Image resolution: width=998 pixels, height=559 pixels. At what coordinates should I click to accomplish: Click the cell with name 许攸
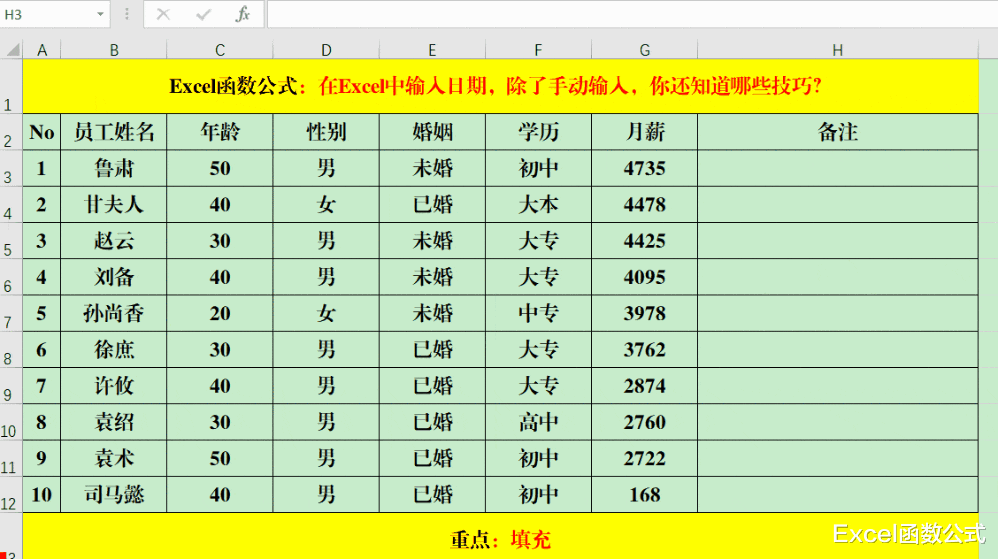[x=114, y=386]
